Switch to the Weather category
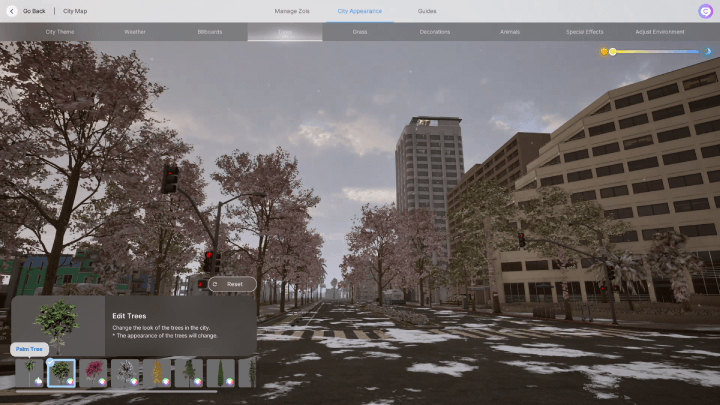Viewport: 720px width, 405px height. tap(135, 32)
